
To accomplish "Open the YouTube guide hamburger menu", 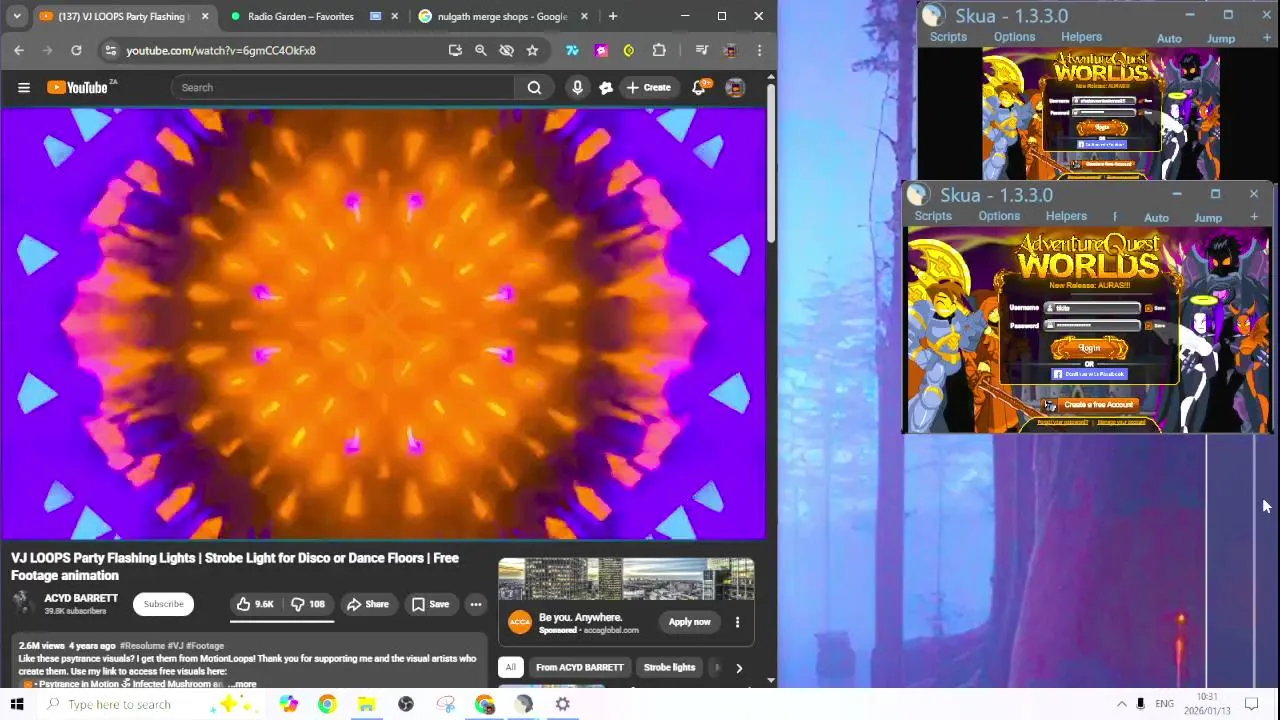I will (x=24, y=87).
